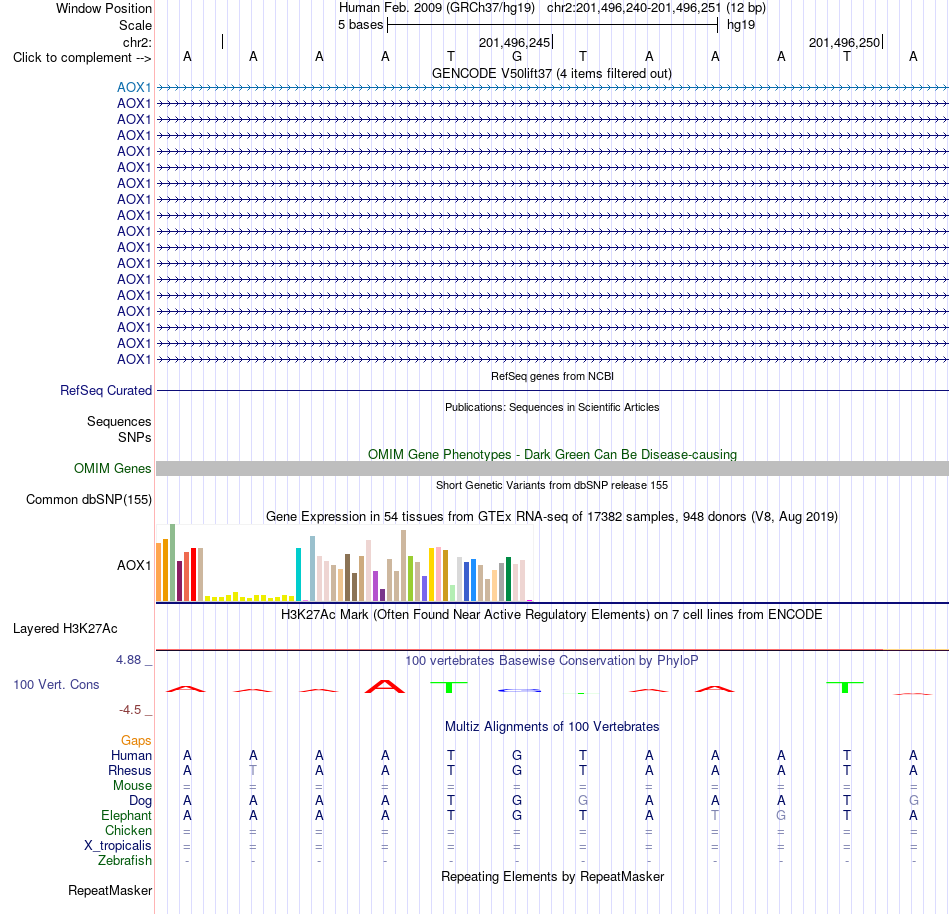Open the OMIM Gene Phenotypes track title
950x914 pixels.
click(552, 454)
